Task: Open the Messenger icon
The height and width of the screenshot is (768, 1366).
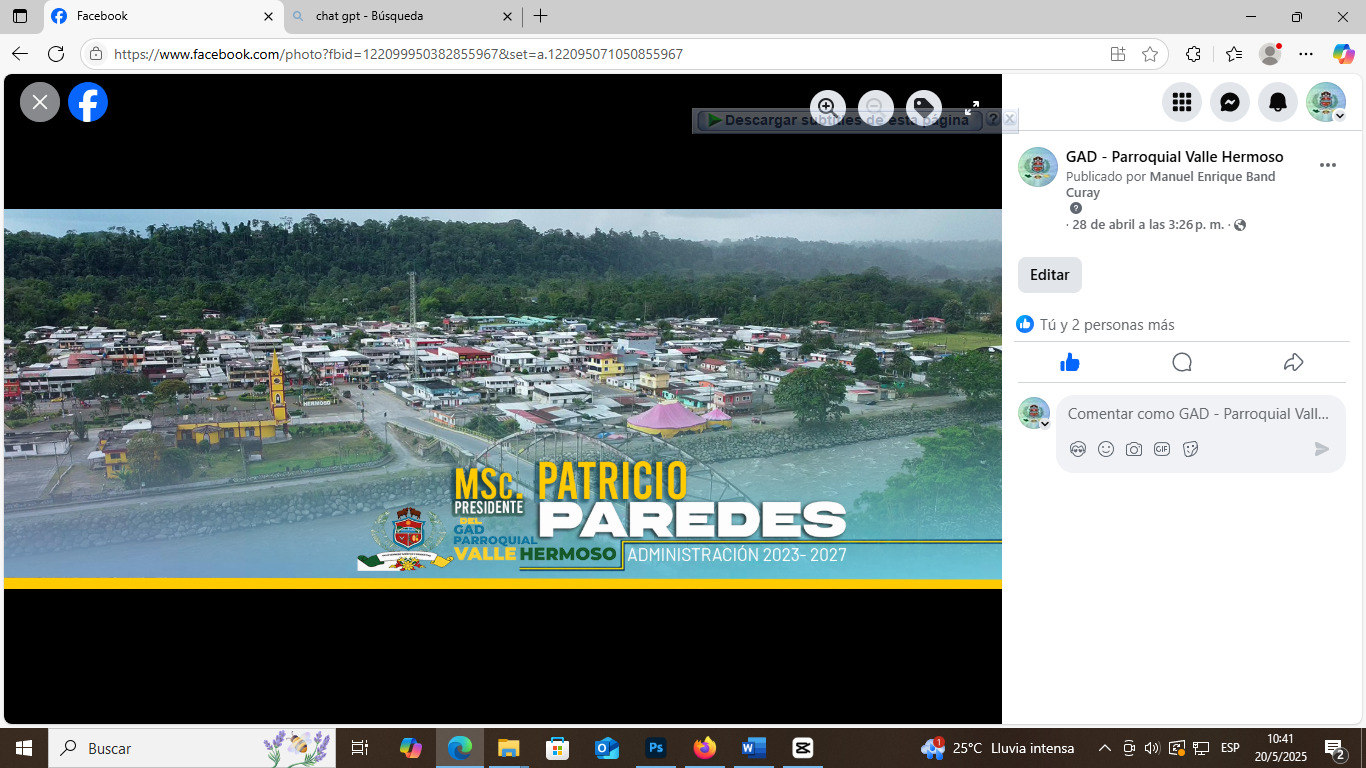Action: coord(1230,102)
